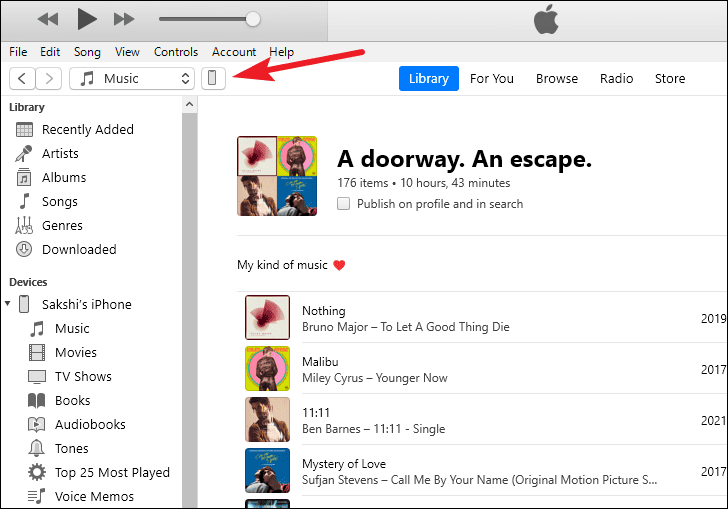Select Songs in the sidebar

60,202
